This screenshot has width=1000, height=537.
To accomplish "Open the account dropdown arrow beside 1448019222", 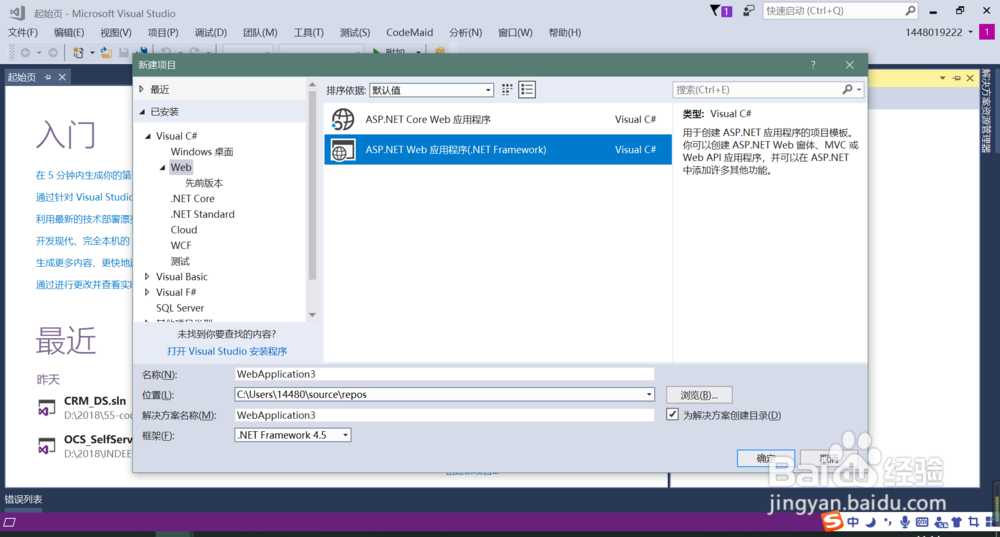I will coord(971,32).
